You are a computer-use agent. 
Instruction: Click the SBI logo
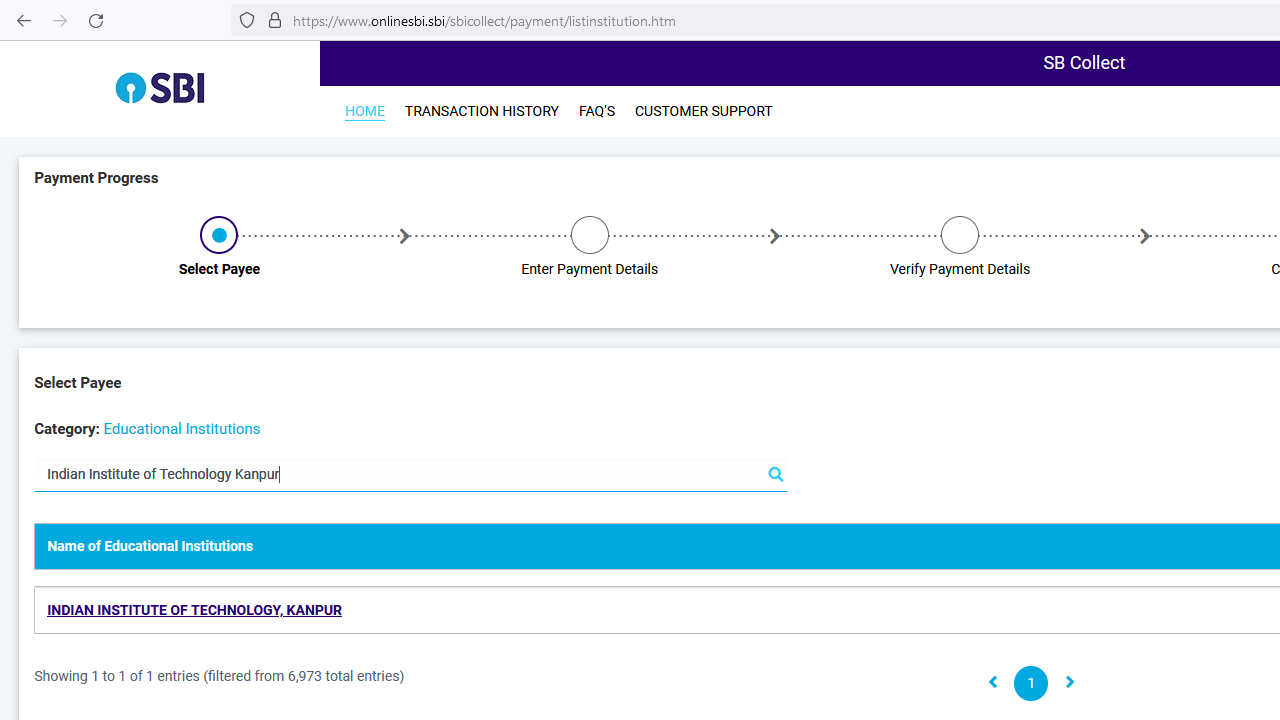coord(160,88)
